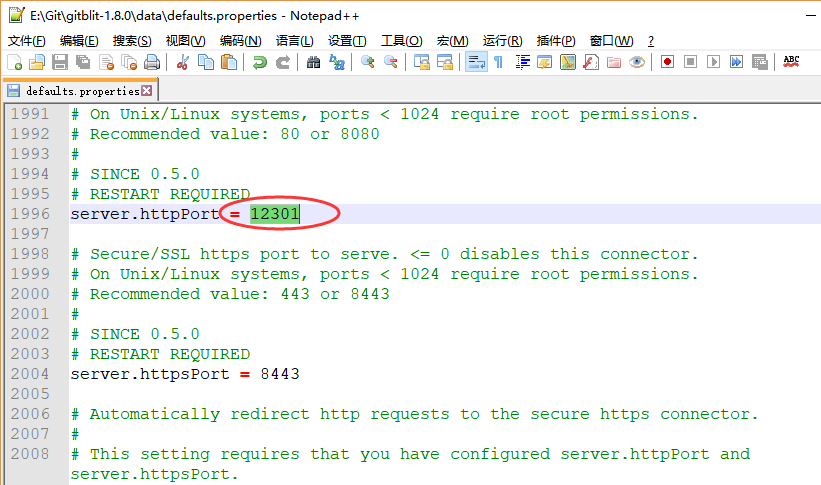Save the currently recorded macro icon

coord(760,62)
